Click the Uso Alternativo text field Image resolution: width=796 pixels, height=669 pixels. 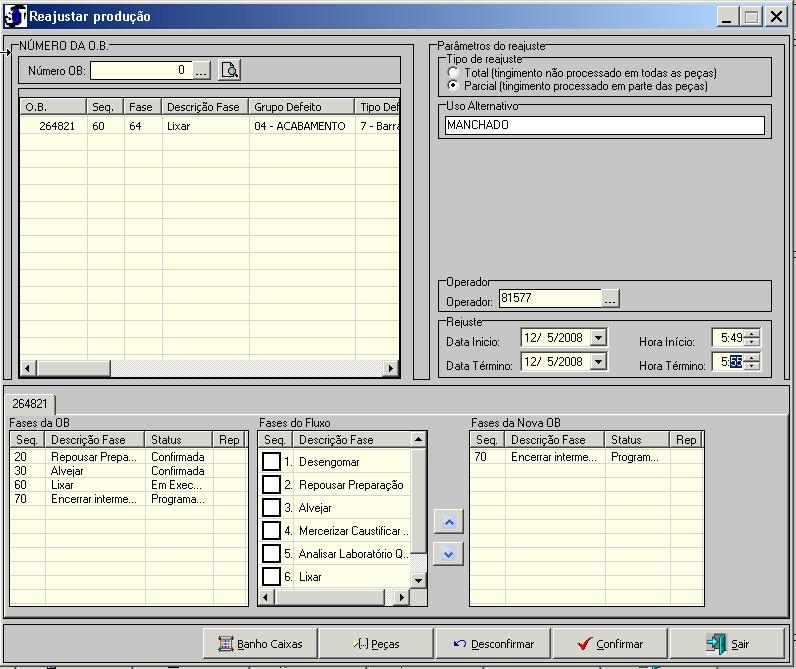pos(604,126)
